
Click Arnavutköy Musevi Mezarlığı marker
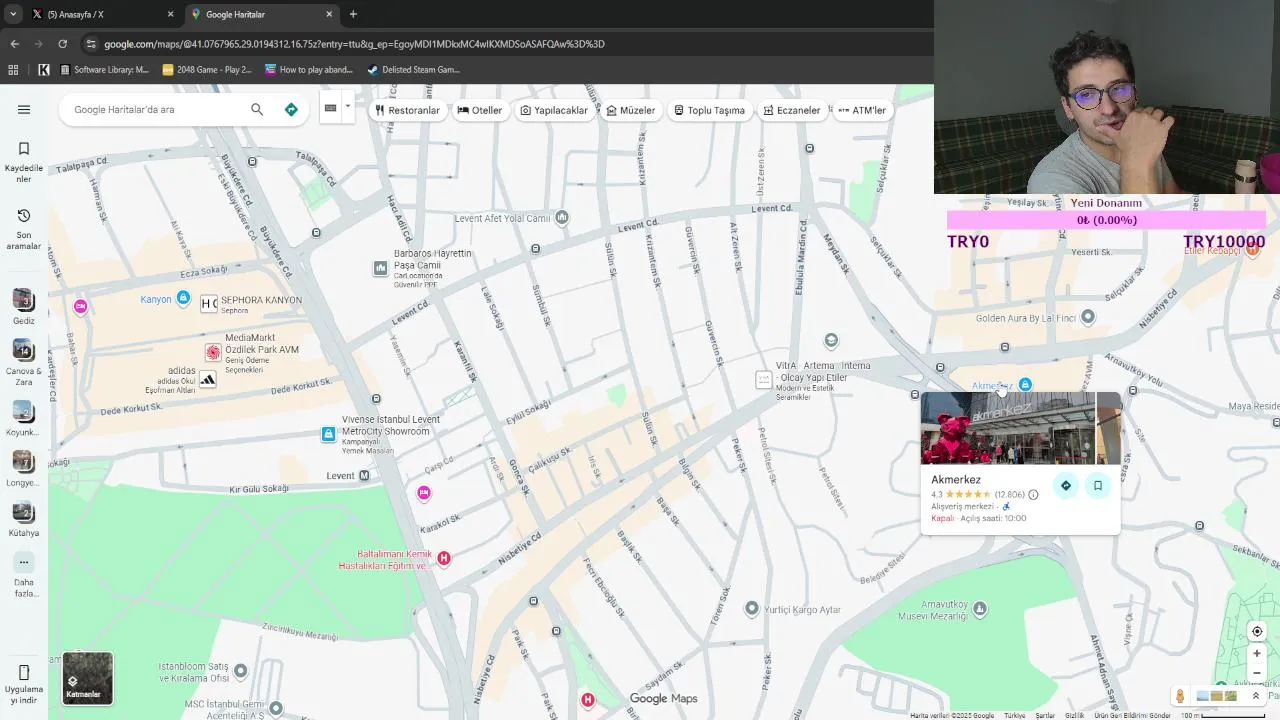980,608
